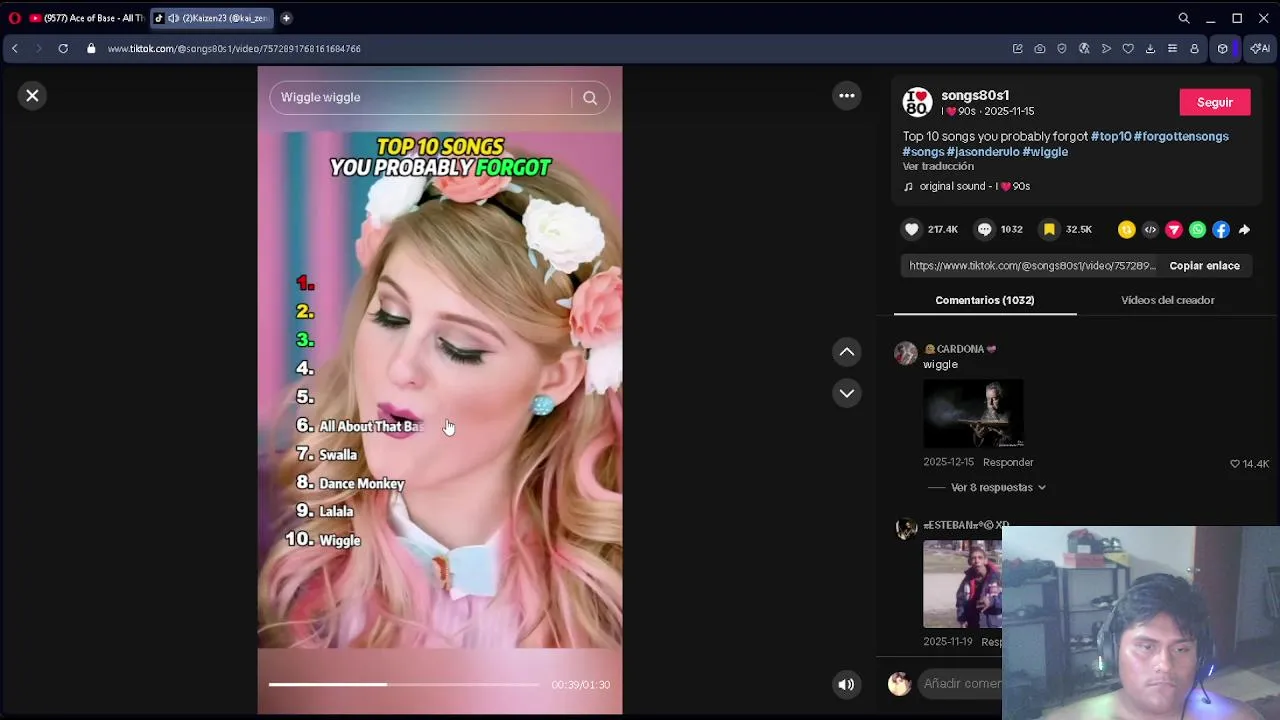Screen dimensions: 1280x720
Task: Take a snapshot with the camera icon
Action: click(x=1040, y=48)
